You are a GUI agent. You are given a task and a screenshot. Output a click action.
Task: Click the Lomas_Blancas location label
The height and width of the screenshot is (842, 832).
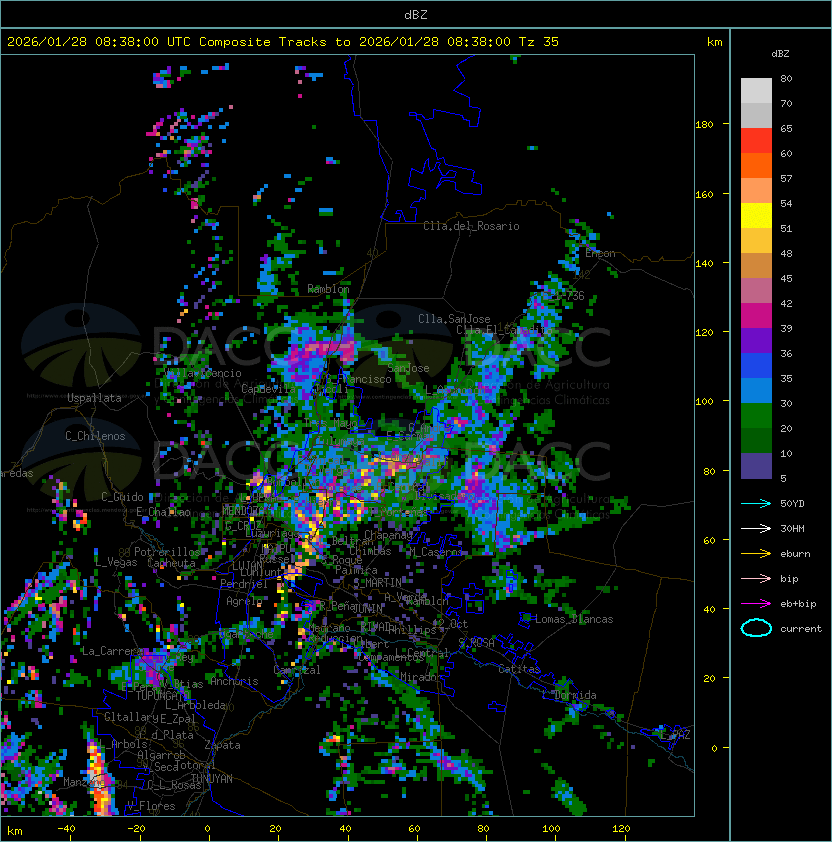coord(574,619)
